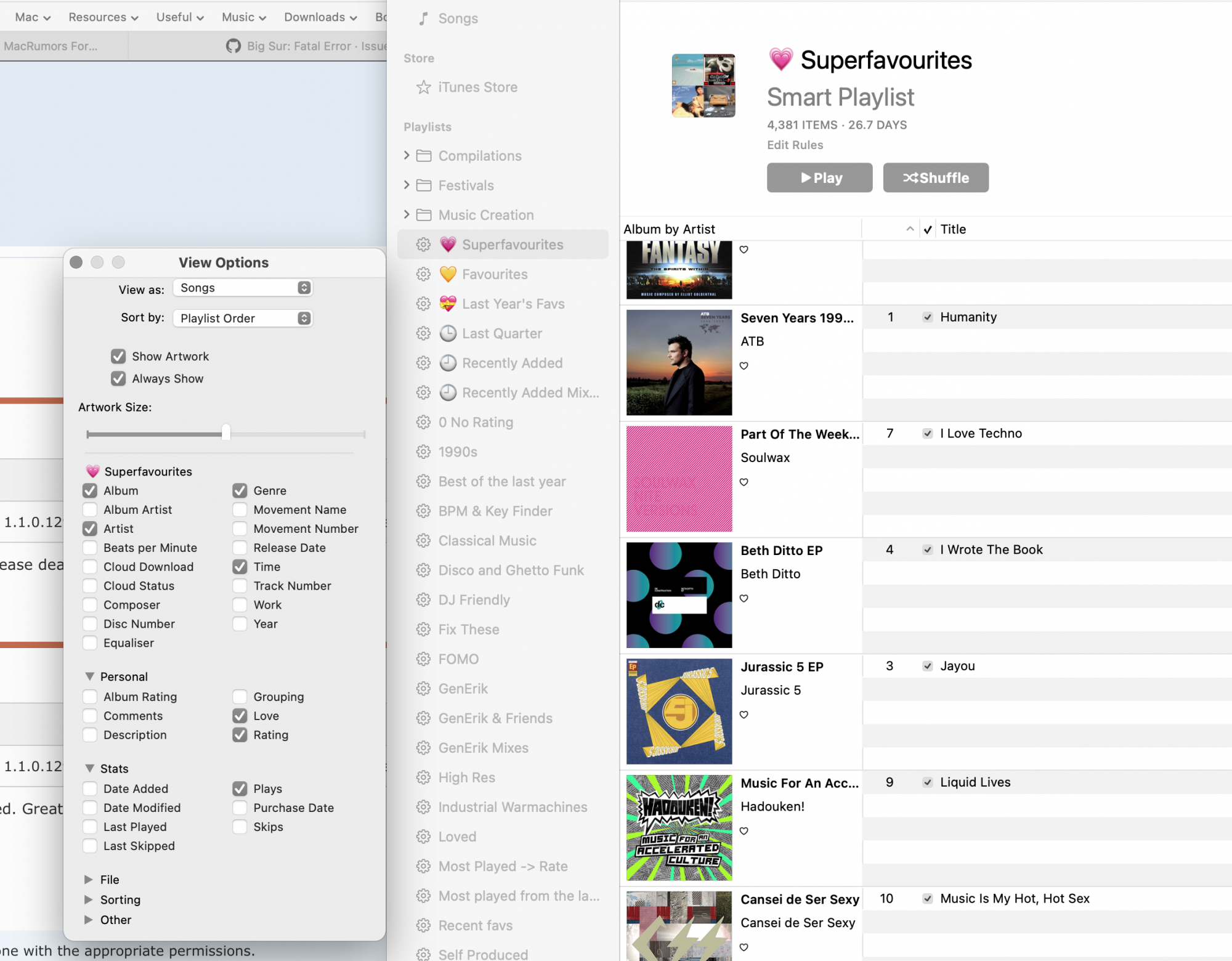Image resolution: width=1232 pixels, height=961 pixels.
Task: Open the Mac bookmarks menu
Action: click(33, 17)
